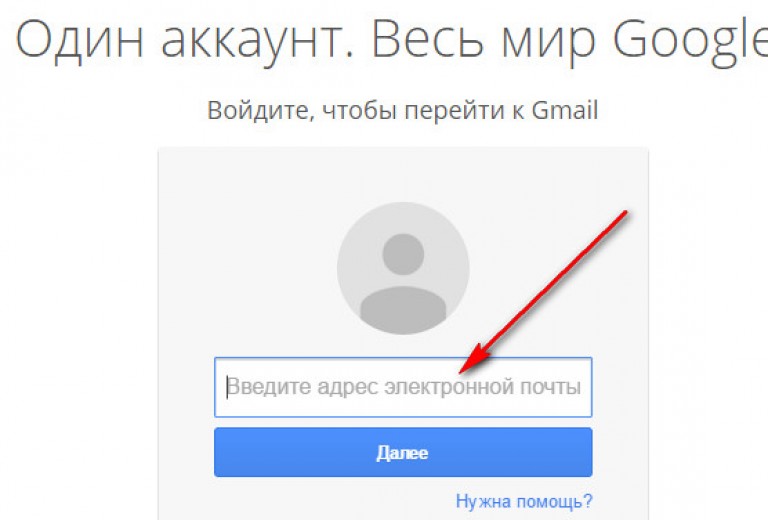This screenshot has height=520, width=768.
Task: Click the word Gmail in the subtitle
Action: tap(565, 110)
